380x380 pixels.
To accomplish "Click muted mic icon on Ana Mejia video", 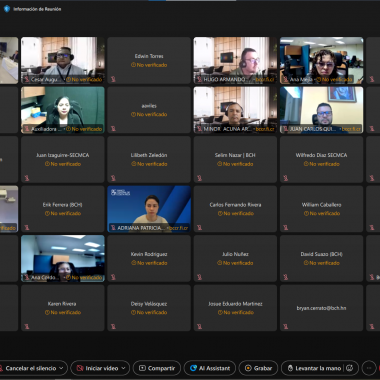I will [286, 79].
